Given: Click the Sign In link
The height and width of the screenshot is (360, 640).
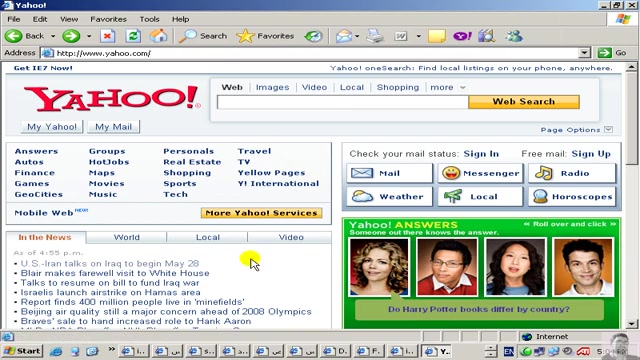Looking at the screenshot, I should click(x=481, y=154).
